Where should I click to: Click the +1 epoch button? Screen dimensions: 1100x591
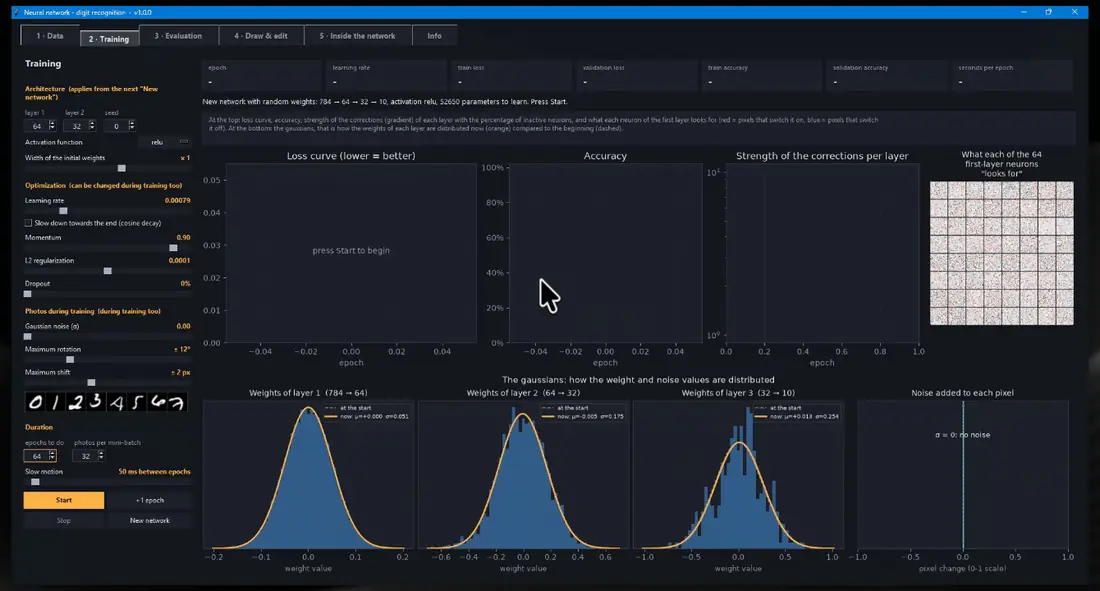[x=149, y=500]
